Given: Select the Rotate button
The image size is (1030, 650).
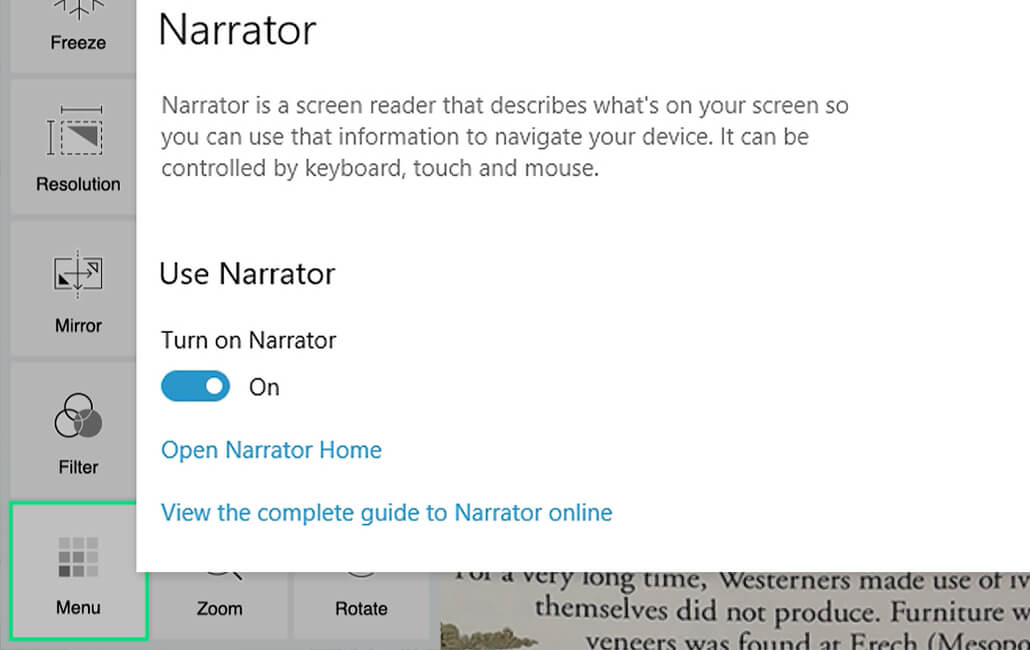Looking at the screenshot, I should pos(361,601).
